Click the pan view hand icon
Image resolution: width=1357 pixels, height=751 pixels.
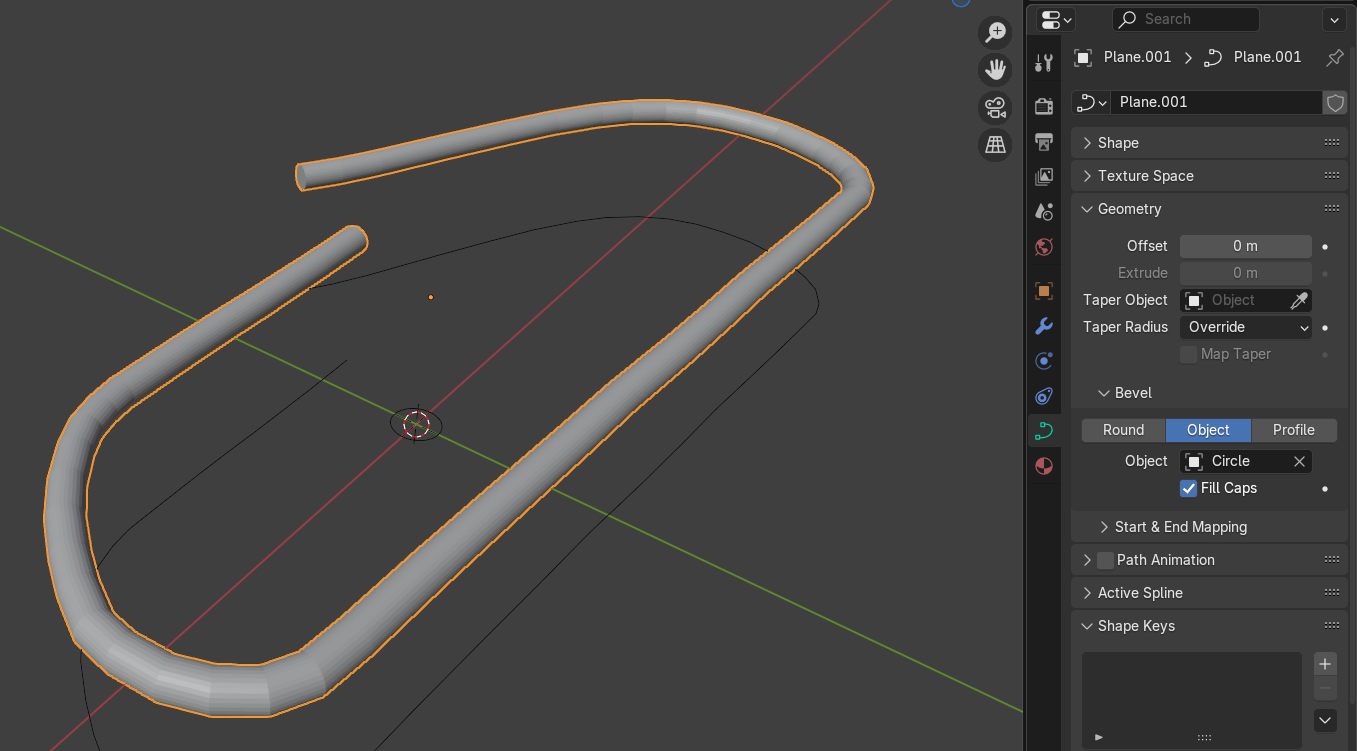(x=995, y=70)
